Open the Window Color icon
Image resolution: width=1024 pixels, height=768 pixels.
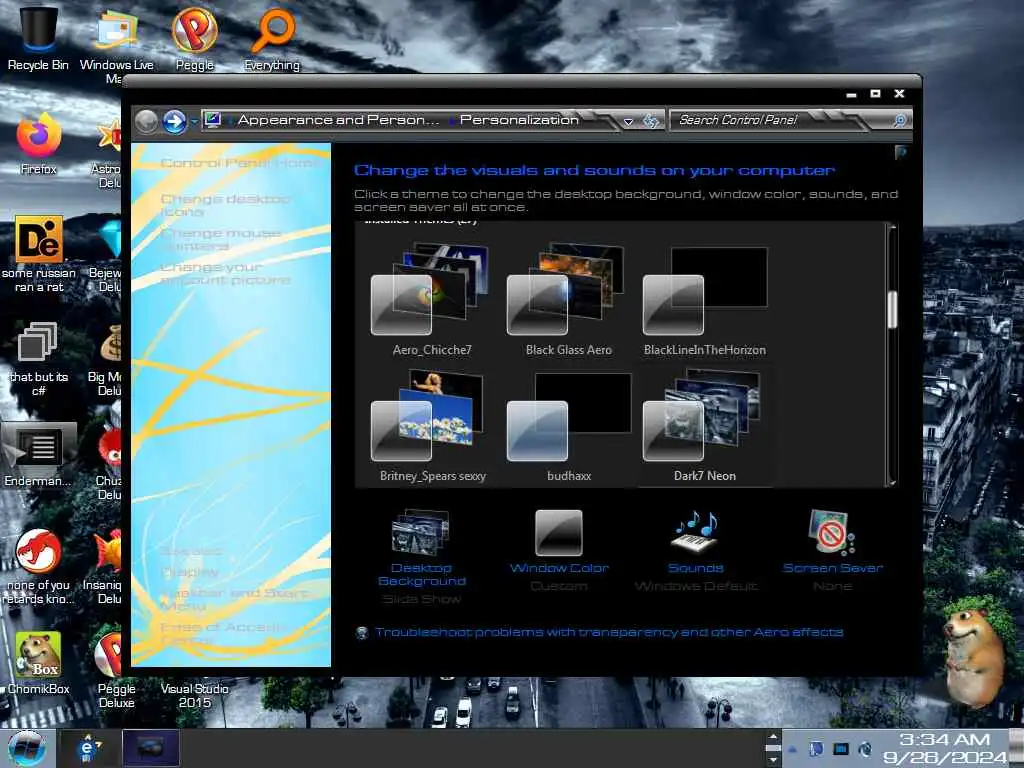coord(559,532)
